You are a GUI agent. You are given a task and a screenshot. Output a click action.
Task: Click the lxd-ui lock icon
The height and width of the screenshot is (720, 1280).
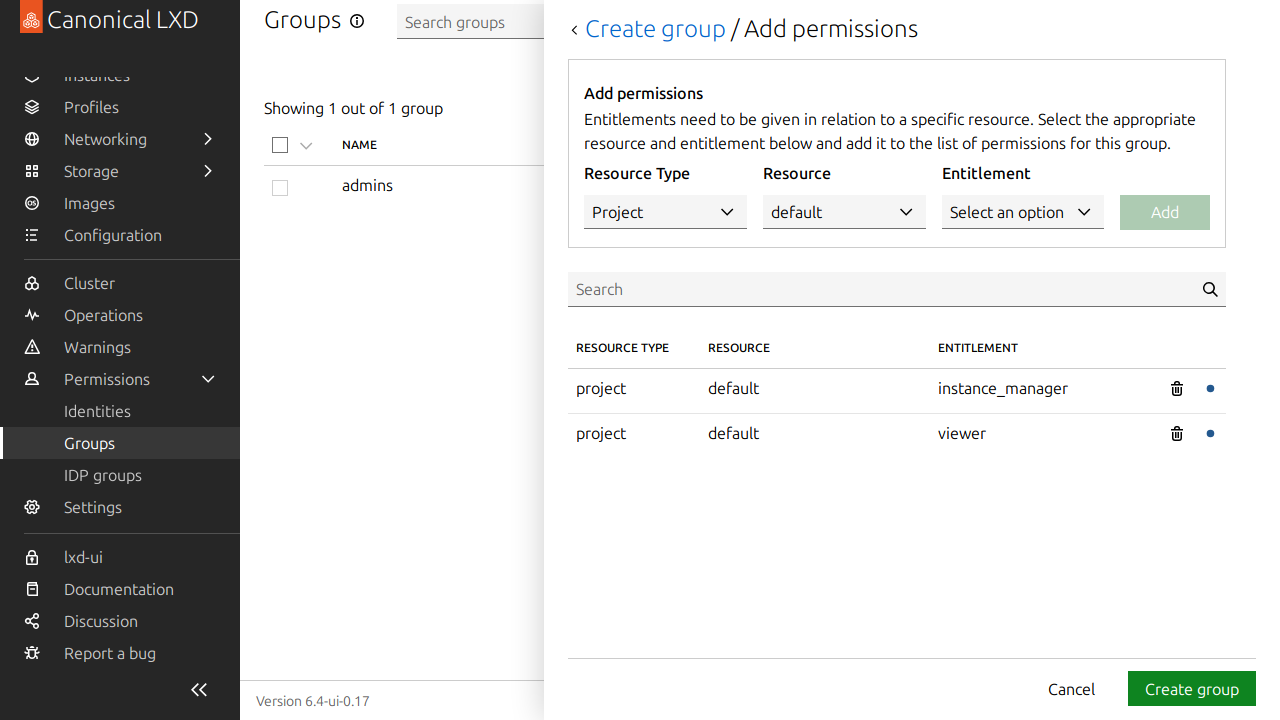click(x=32, y=557)
